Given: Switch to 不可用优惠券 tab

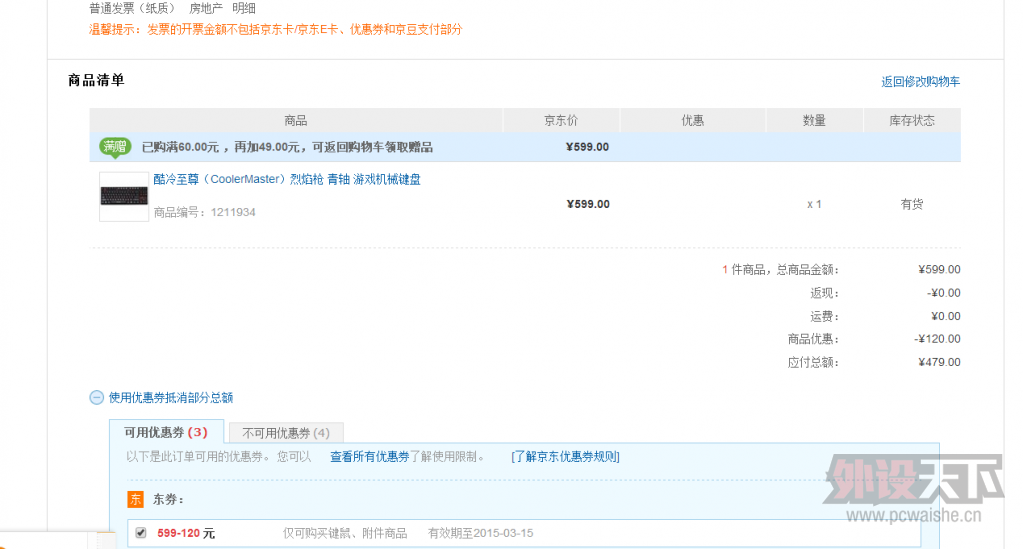Looking at the screenshot, I should point(286,433).
